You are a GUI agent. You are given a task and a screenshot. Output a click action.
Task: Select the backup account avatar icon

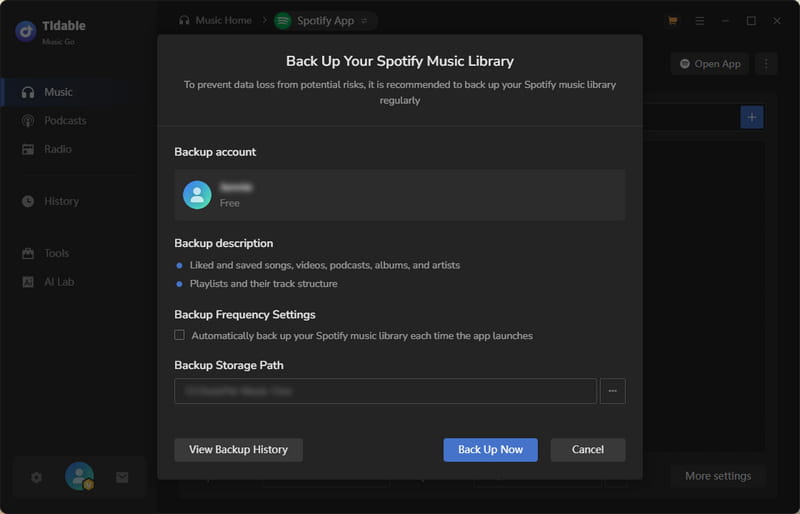tap(197, 194)
